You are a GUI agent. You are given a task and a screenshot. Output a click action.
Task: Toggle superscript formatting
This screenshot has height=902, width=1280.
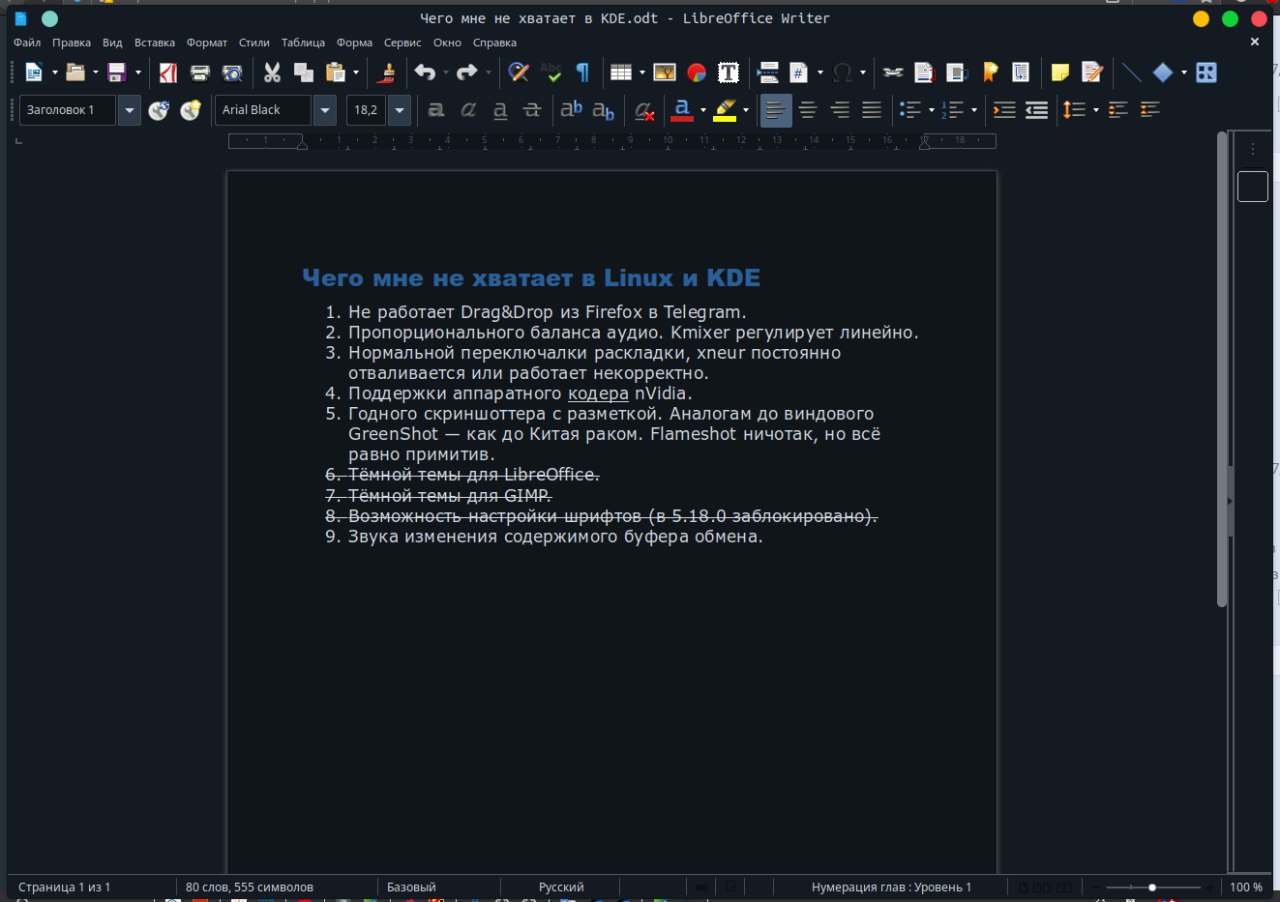click(x=571, y=110)
